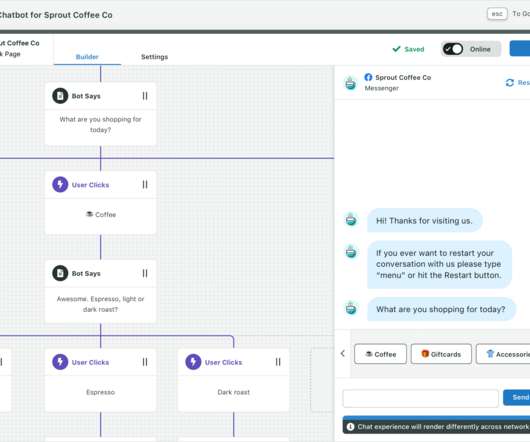Click Sprout Coffee Co avatar in chat header

(351, 83)
